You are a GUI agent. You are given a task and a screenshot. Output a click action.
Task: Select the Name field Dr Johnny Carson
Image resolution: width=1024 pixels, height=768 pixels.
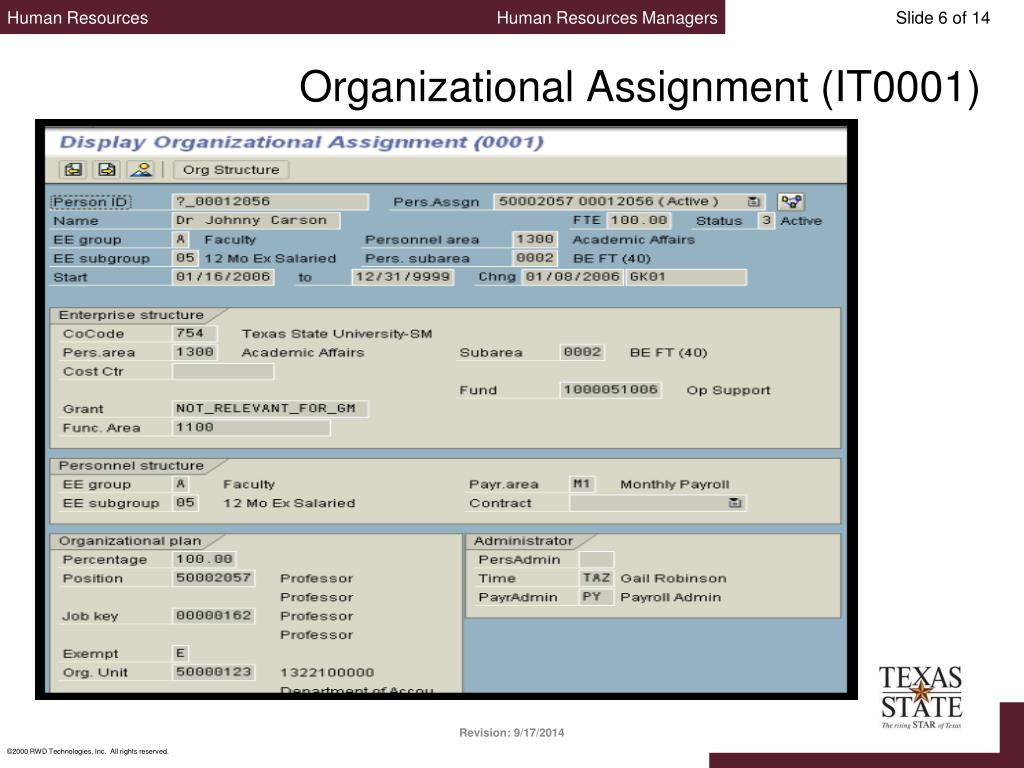click(x=256, y=221)
